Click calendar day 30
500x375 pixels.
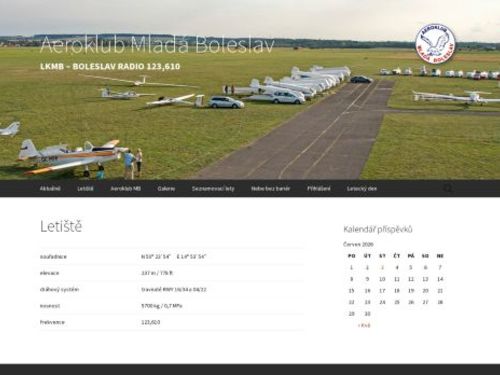pyautogui.click(x=367, y=314)
